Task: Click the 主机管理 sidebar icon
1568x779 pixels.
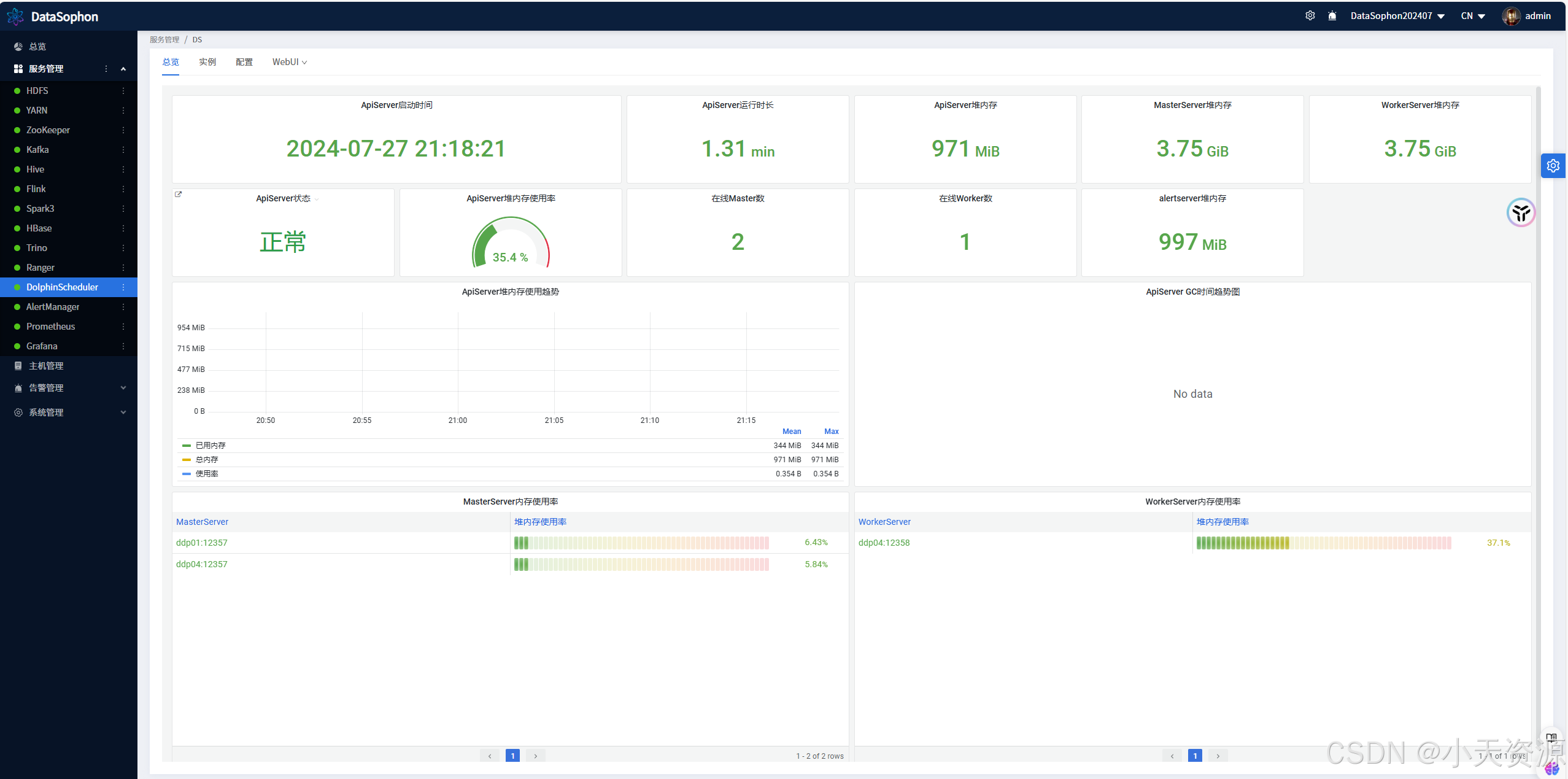Action: [18, 366]
